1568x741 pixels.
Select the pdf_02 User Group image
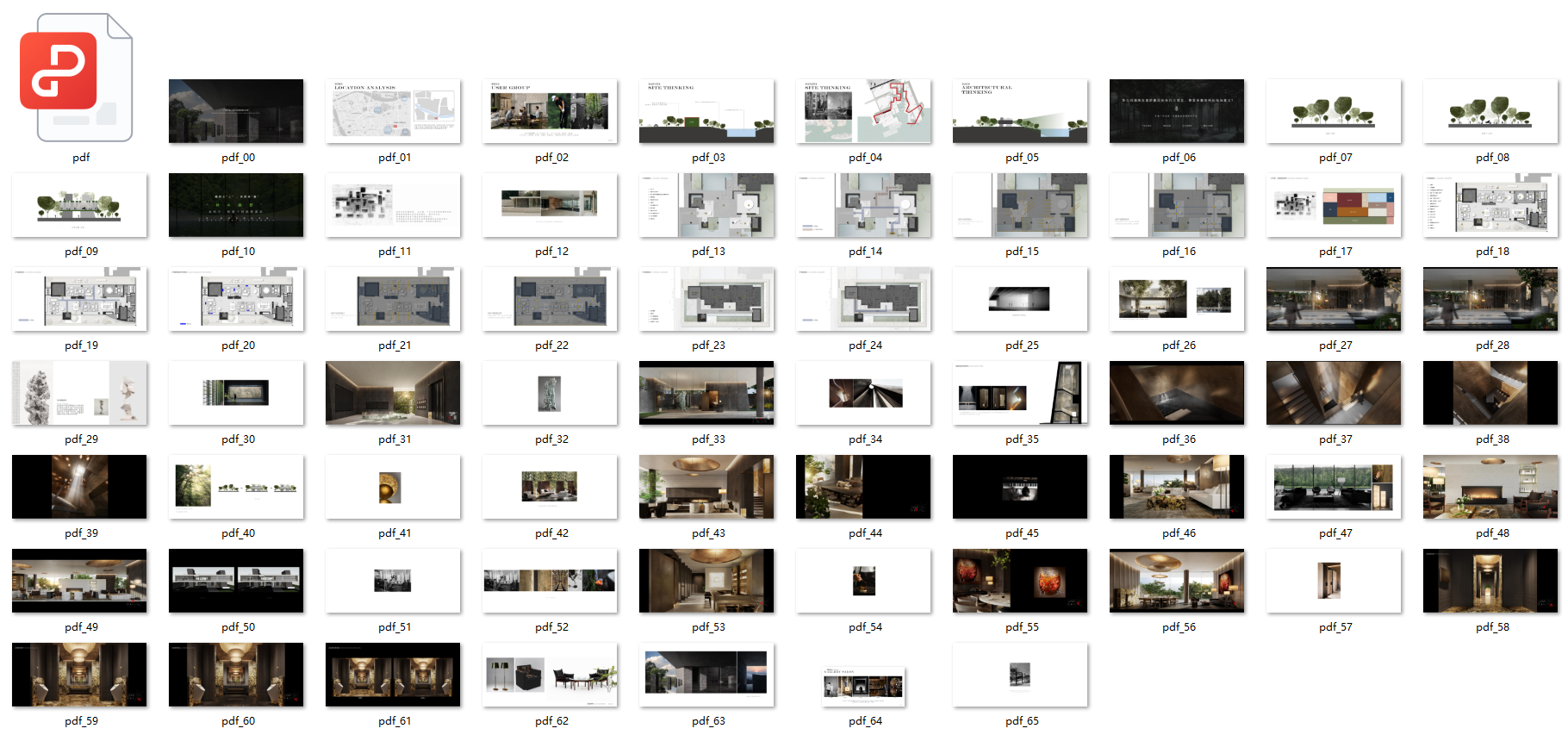pos(550,111)
